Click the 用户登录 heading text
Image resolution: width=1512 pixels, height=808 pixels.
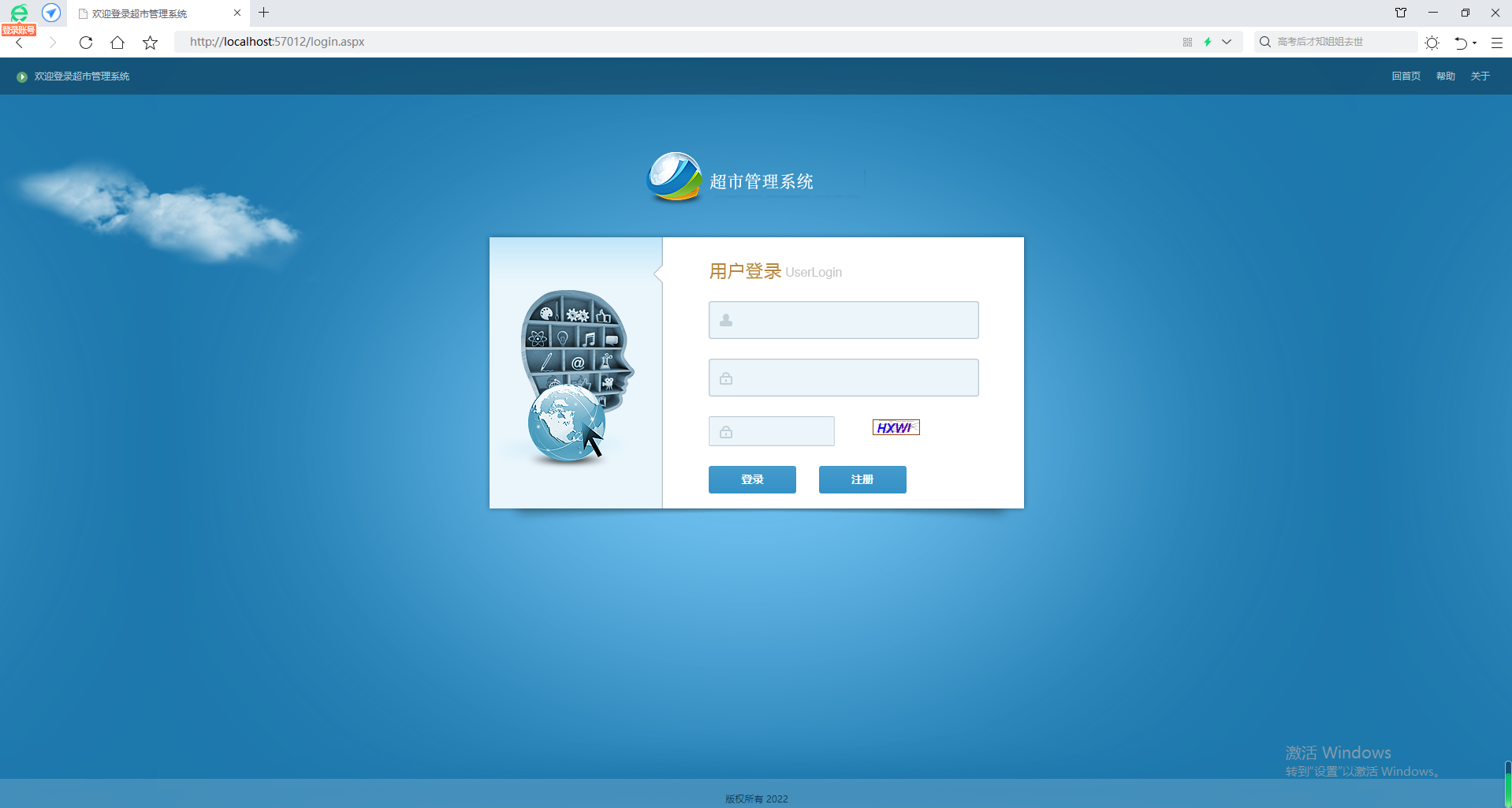point(745,271)
